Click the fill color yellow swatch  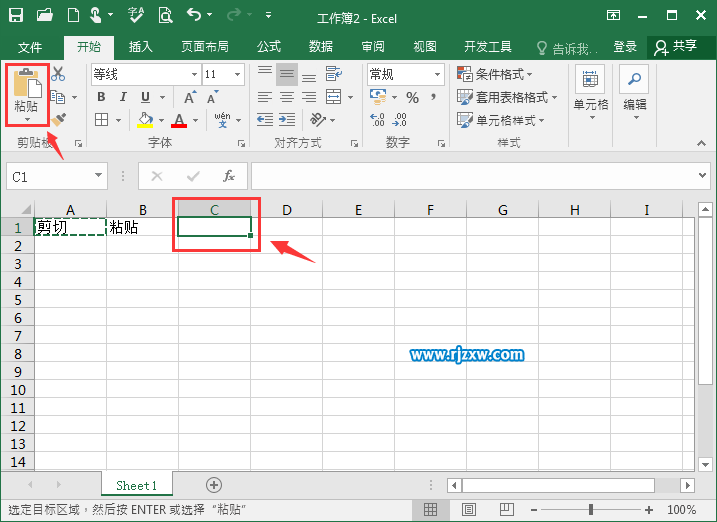click(x=145, y=120)
